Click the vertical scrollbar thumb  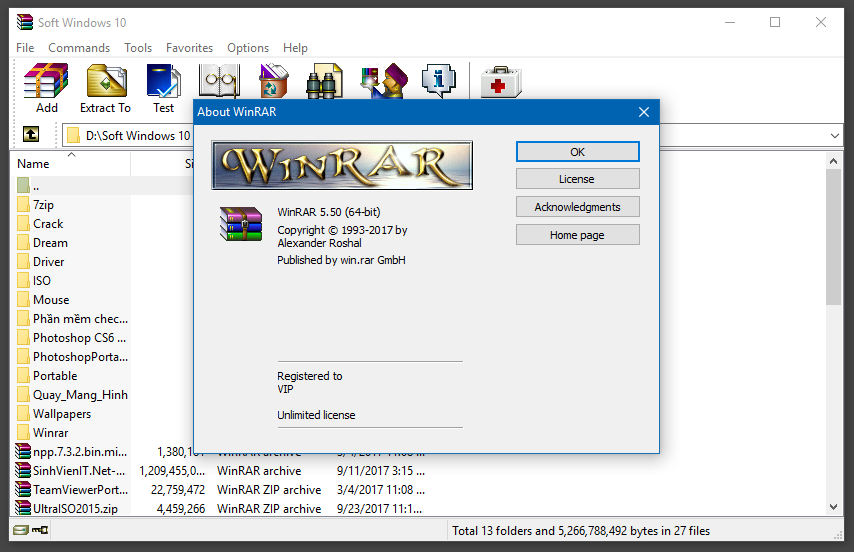tap(833, 237)
